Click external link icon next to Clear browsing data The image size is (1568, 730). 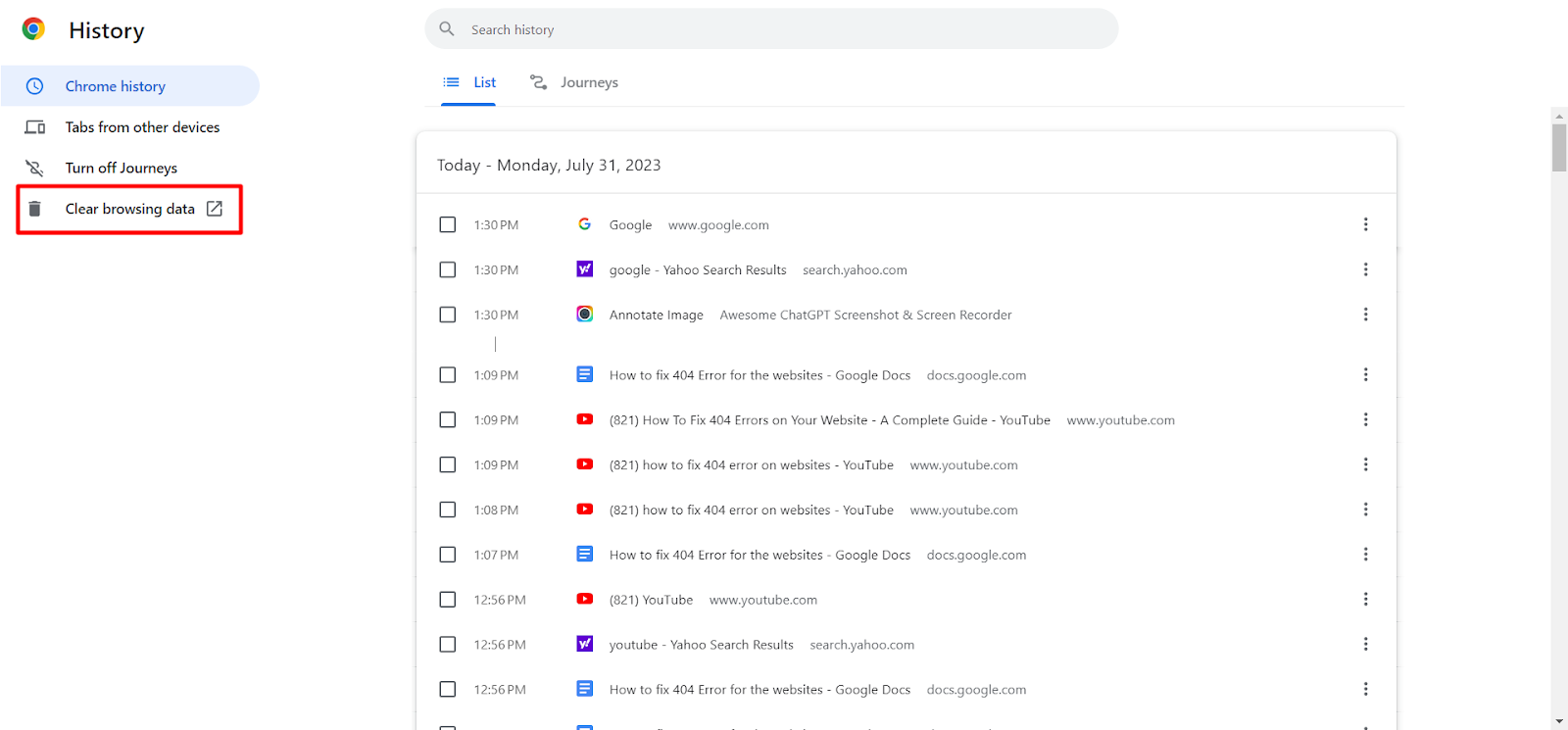tap(215, 209)
